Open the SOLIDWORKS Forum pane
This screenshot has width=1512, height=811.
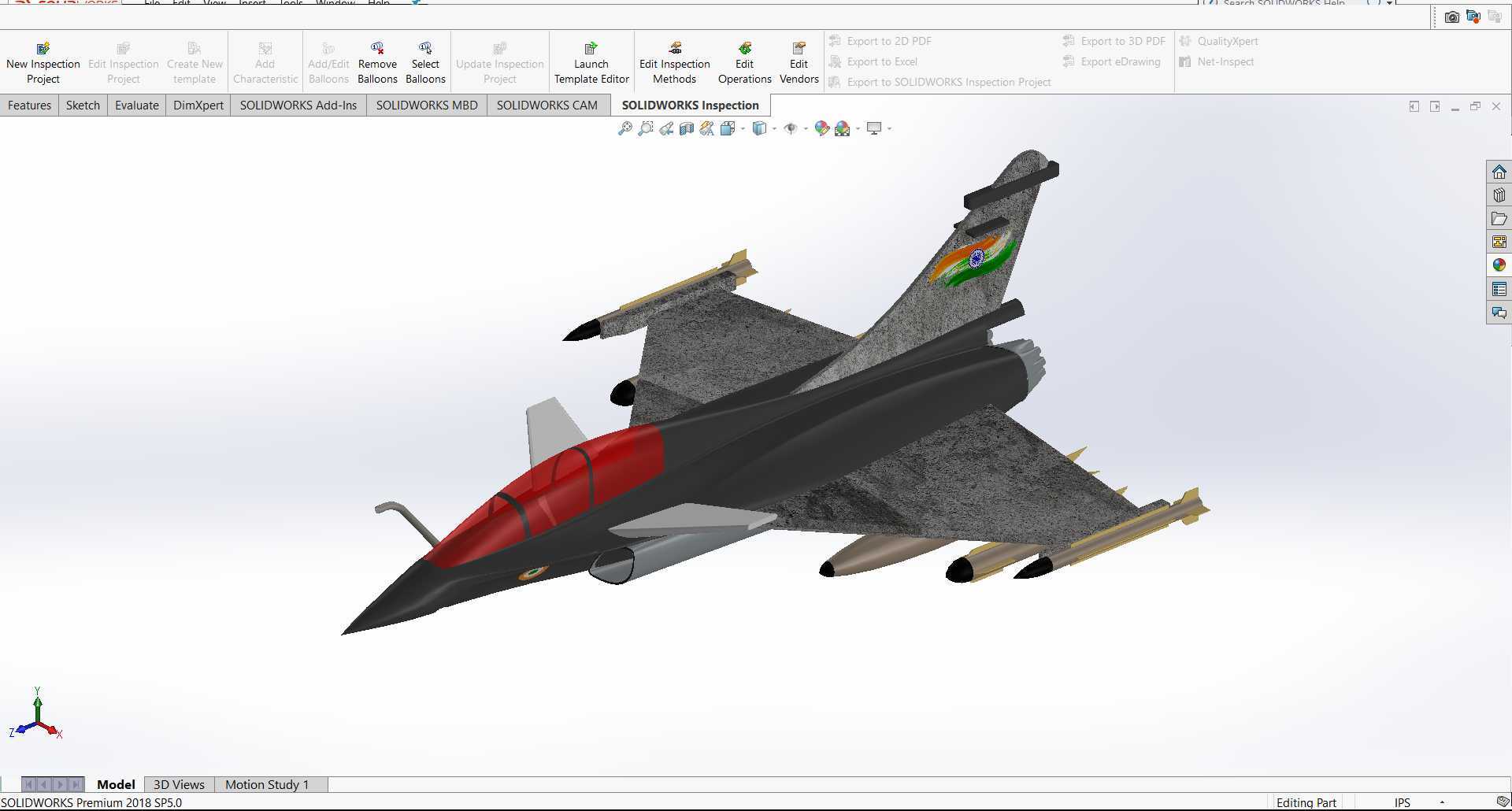(1499, 313)
